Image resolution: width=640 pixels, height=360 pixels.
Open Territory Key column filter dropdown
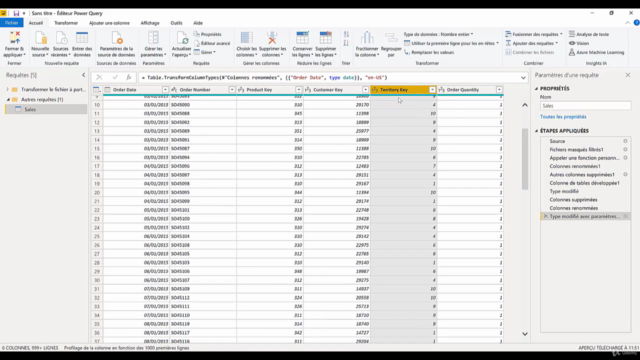[x=432, y=90]
